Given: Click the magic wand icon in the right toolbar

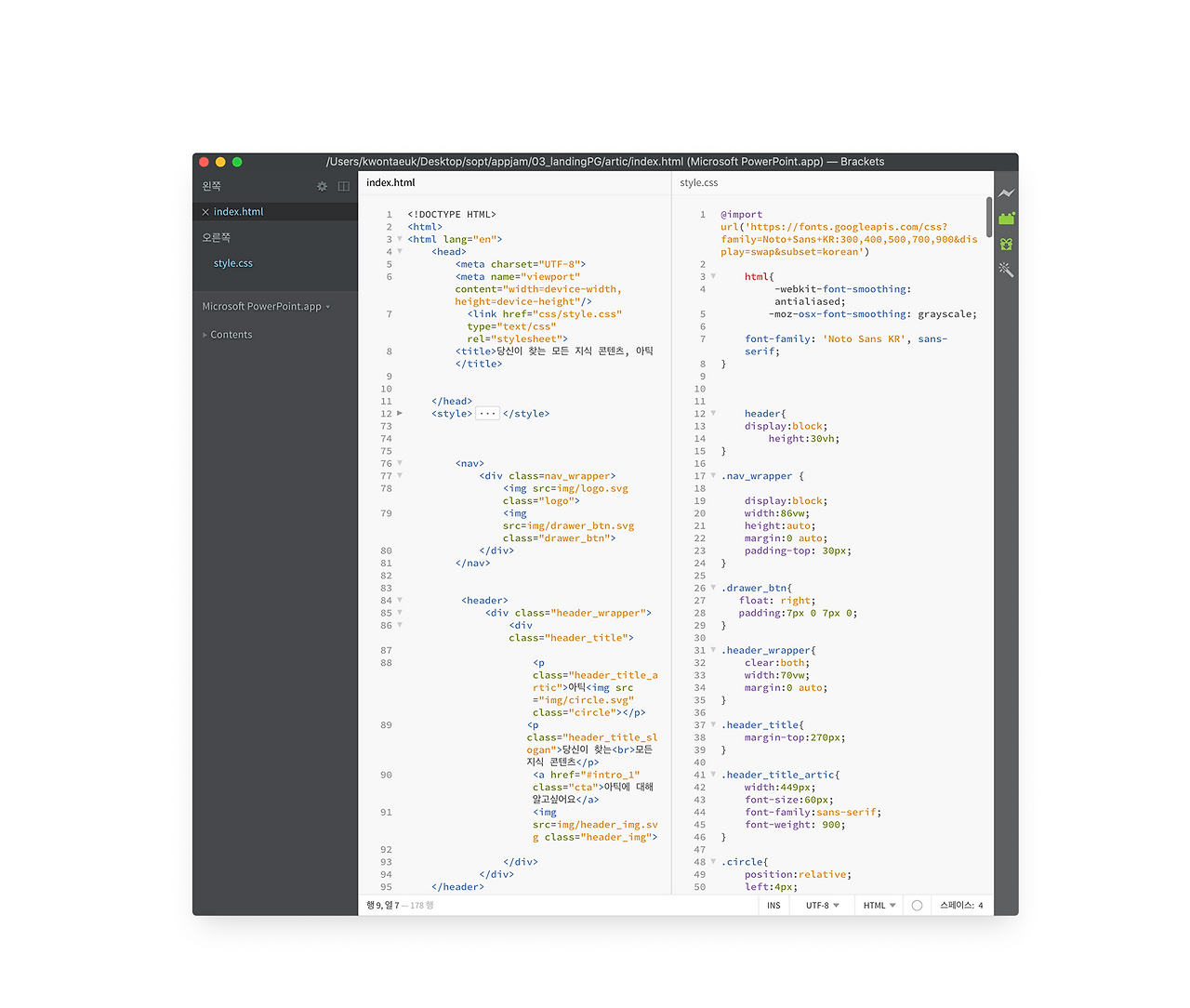Looking at the screenshot, I should click(x=1006, y=270).
